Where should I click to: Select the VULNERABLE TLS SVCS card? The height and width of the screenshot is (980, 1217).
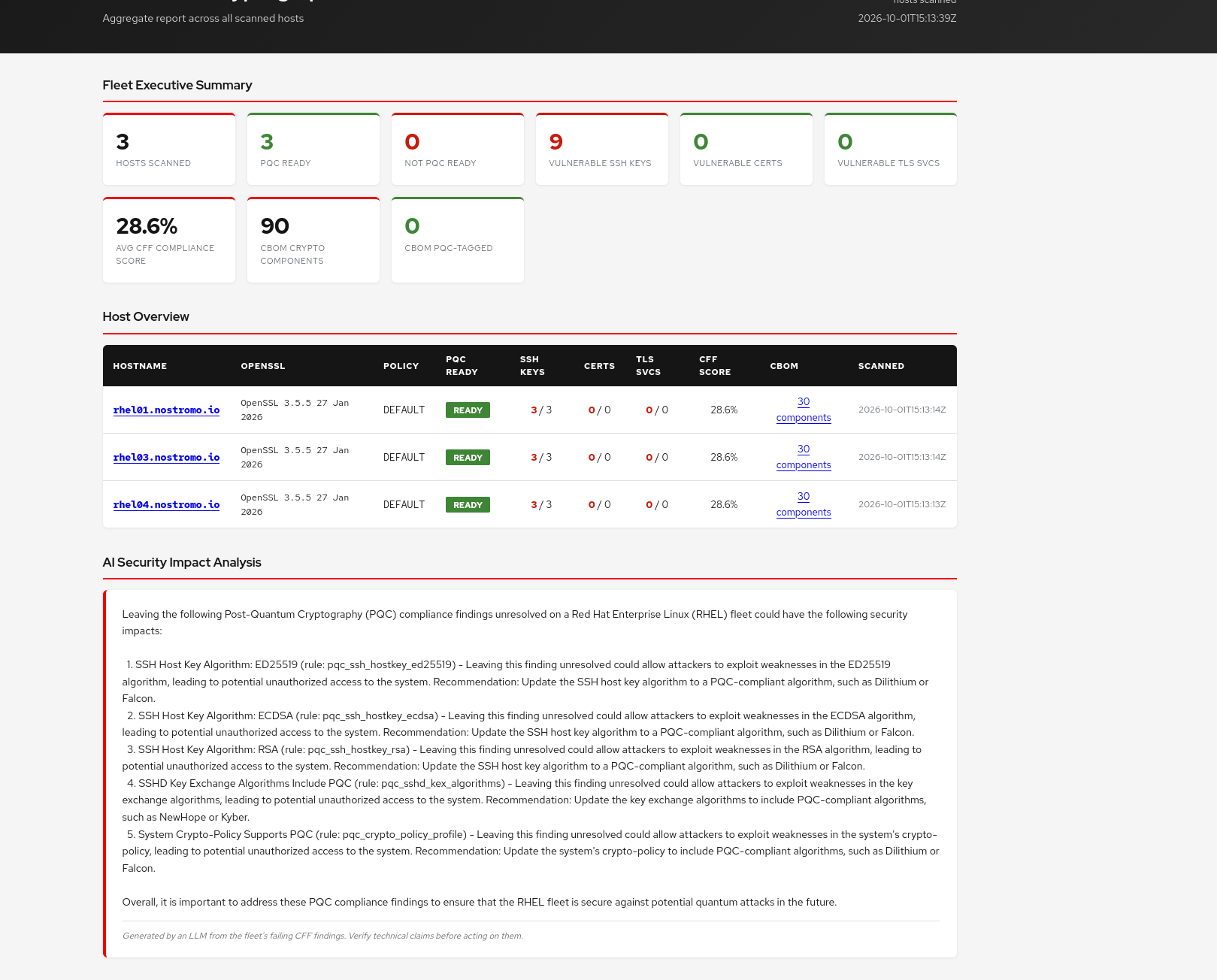click(891, 149)
